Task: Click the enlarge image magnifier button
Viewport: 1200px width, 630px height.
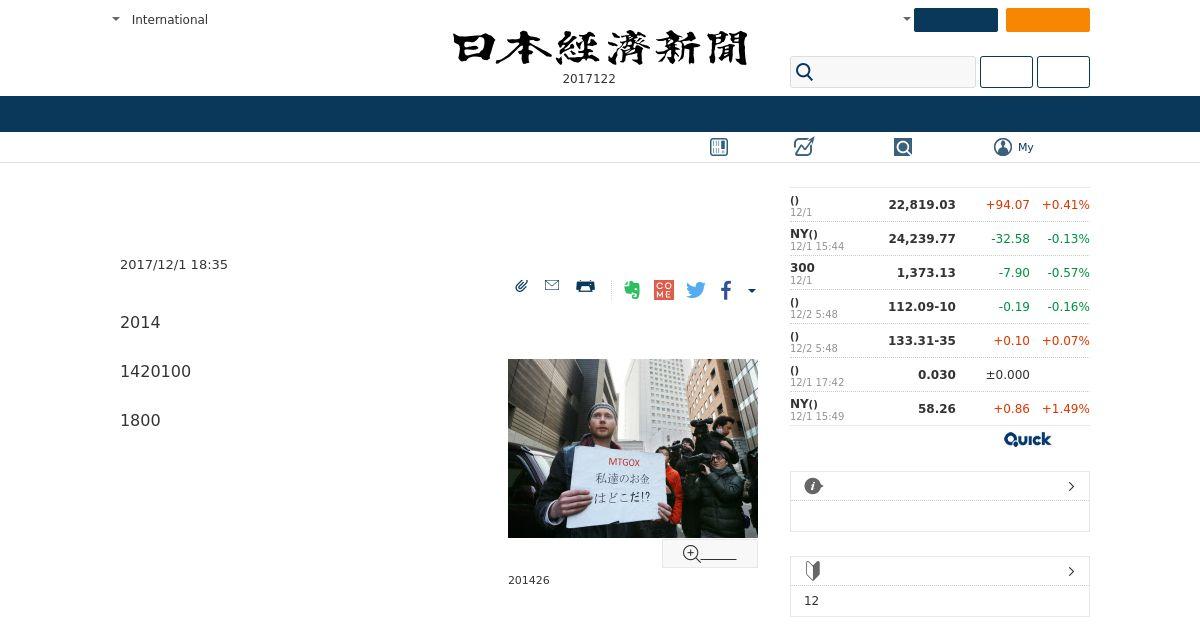Action: point(710,554)
